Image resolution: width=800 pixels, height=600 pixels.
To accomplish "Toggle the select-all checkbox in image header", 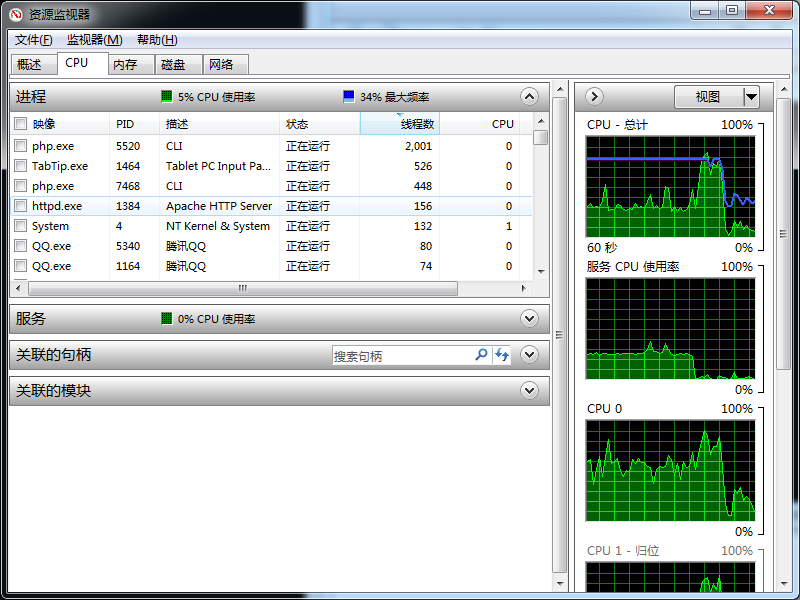I will click(20, 124).
